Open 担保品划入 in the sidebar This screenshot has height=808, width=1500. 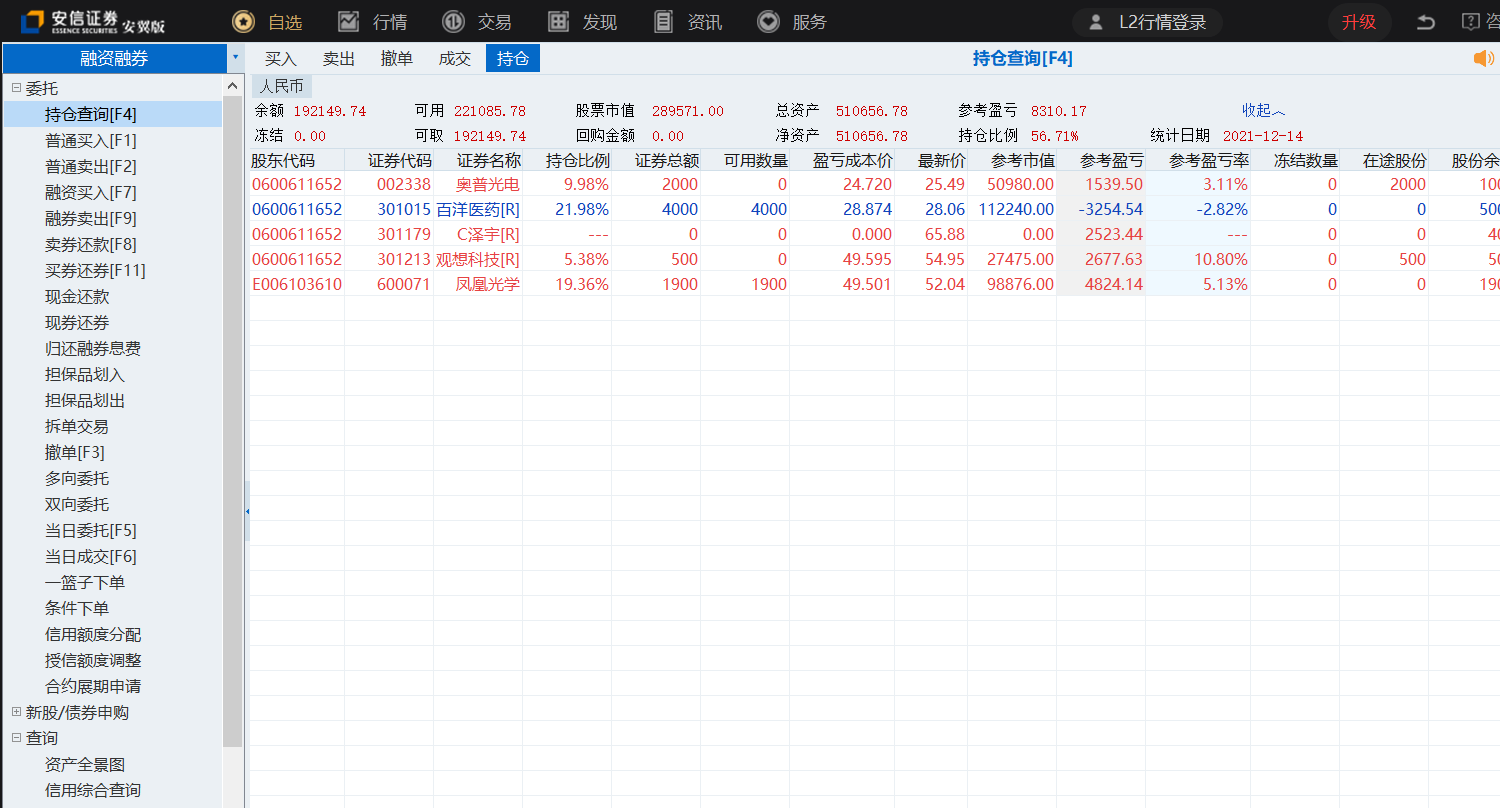tap(85, 374)
